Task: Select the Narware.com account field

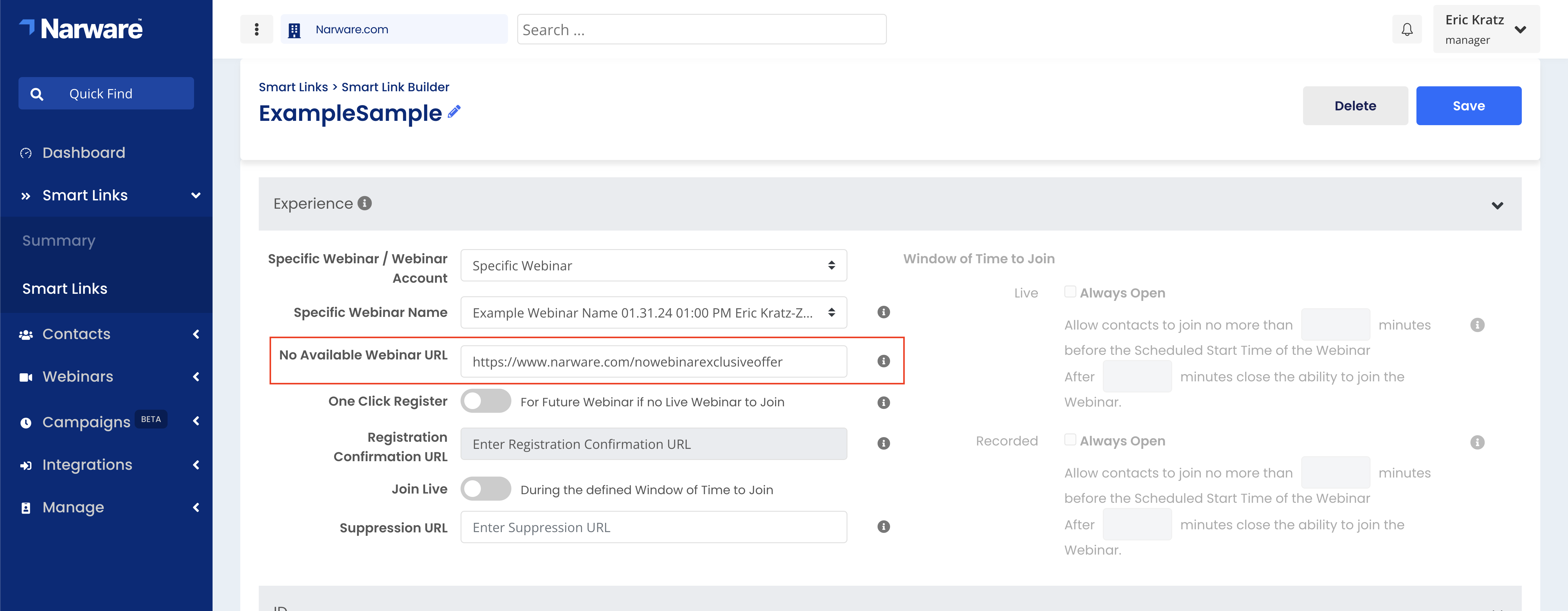Action: 394,29
